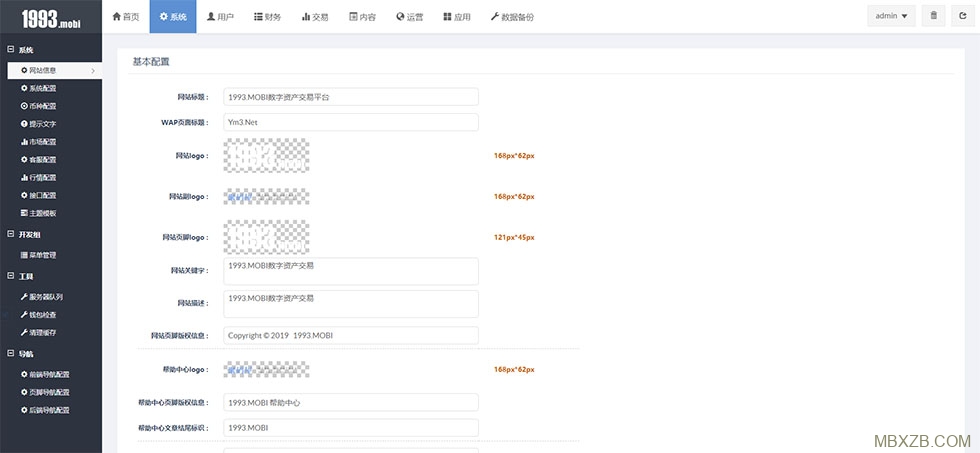Click the 基本配置 section heading
This screenshot has width=980, height=453.
151,62
